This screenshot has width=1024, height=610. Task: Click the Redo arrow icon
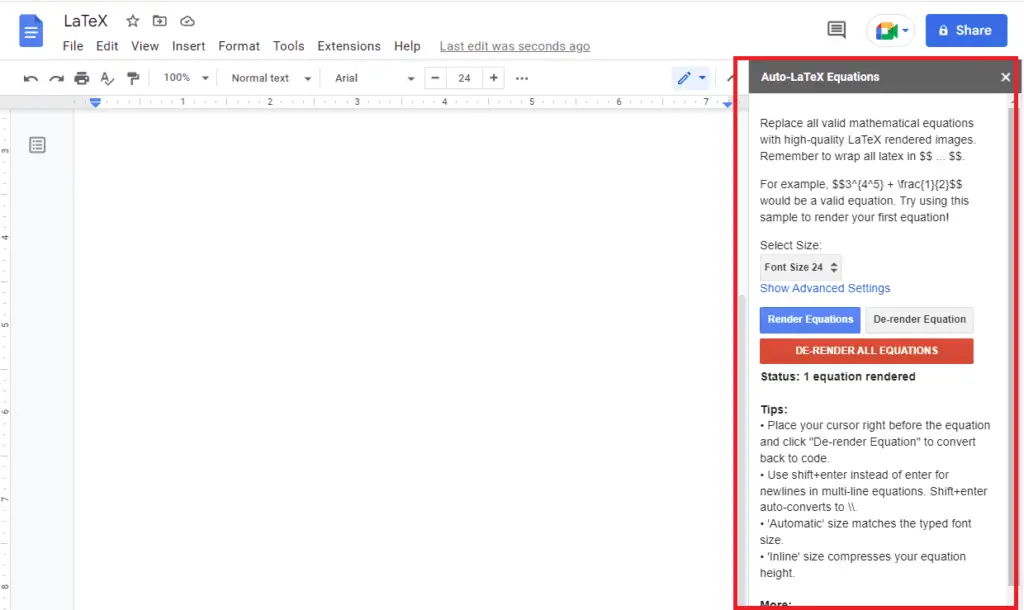[x=57, y=77]
